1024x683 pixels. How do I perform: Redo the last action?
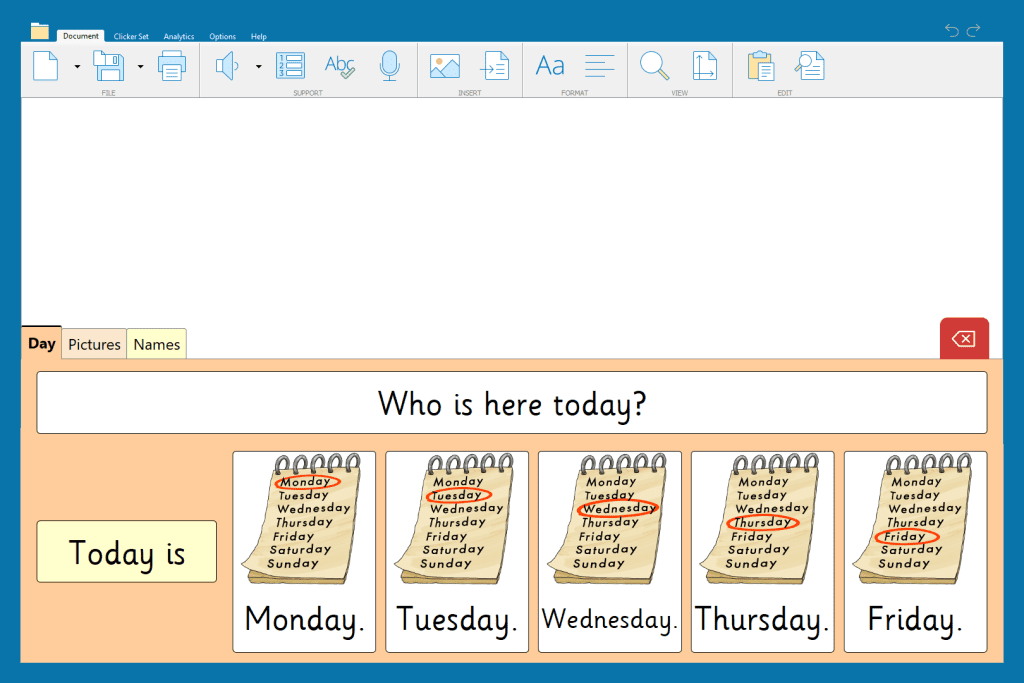coord(974,30)
